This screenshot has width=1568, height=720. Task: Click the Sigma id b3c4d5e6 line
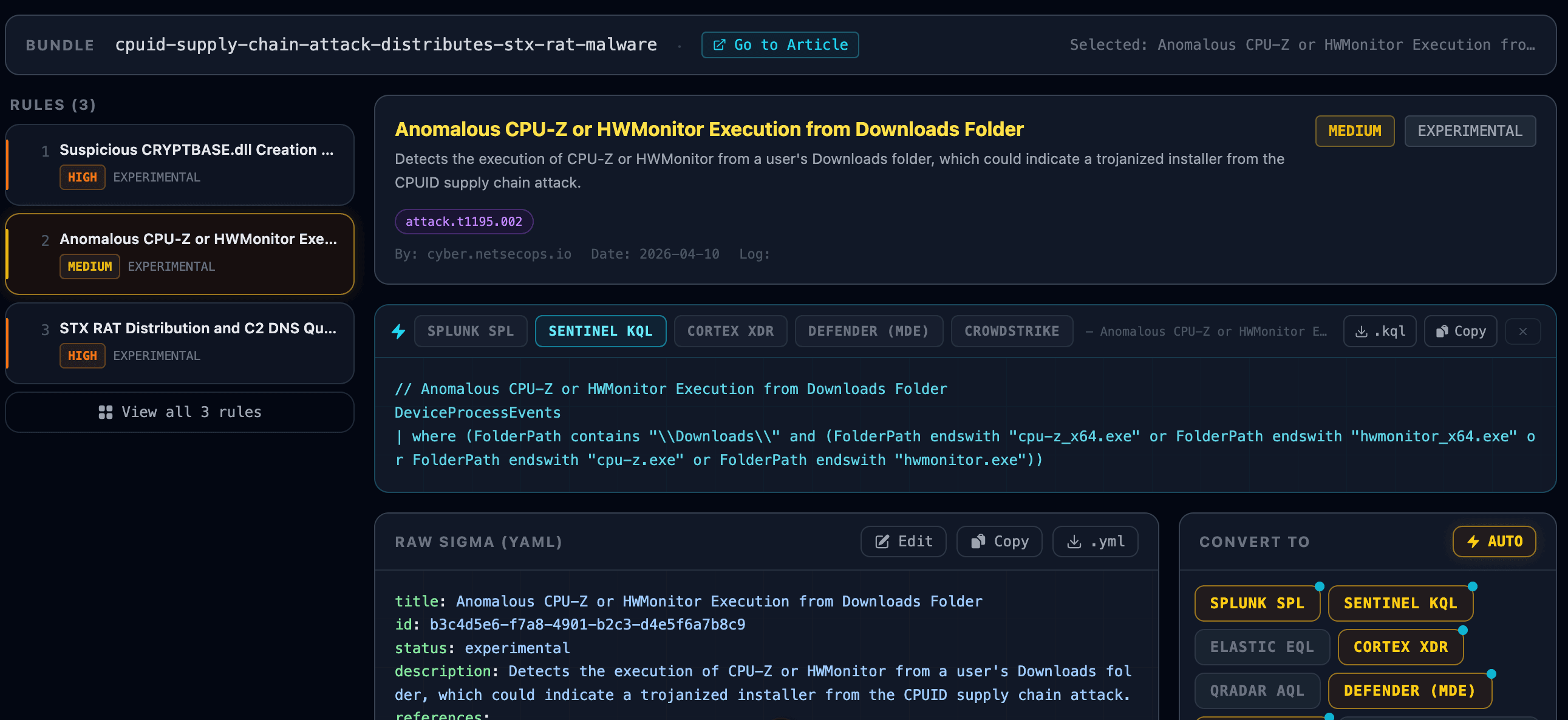point(570,625)
